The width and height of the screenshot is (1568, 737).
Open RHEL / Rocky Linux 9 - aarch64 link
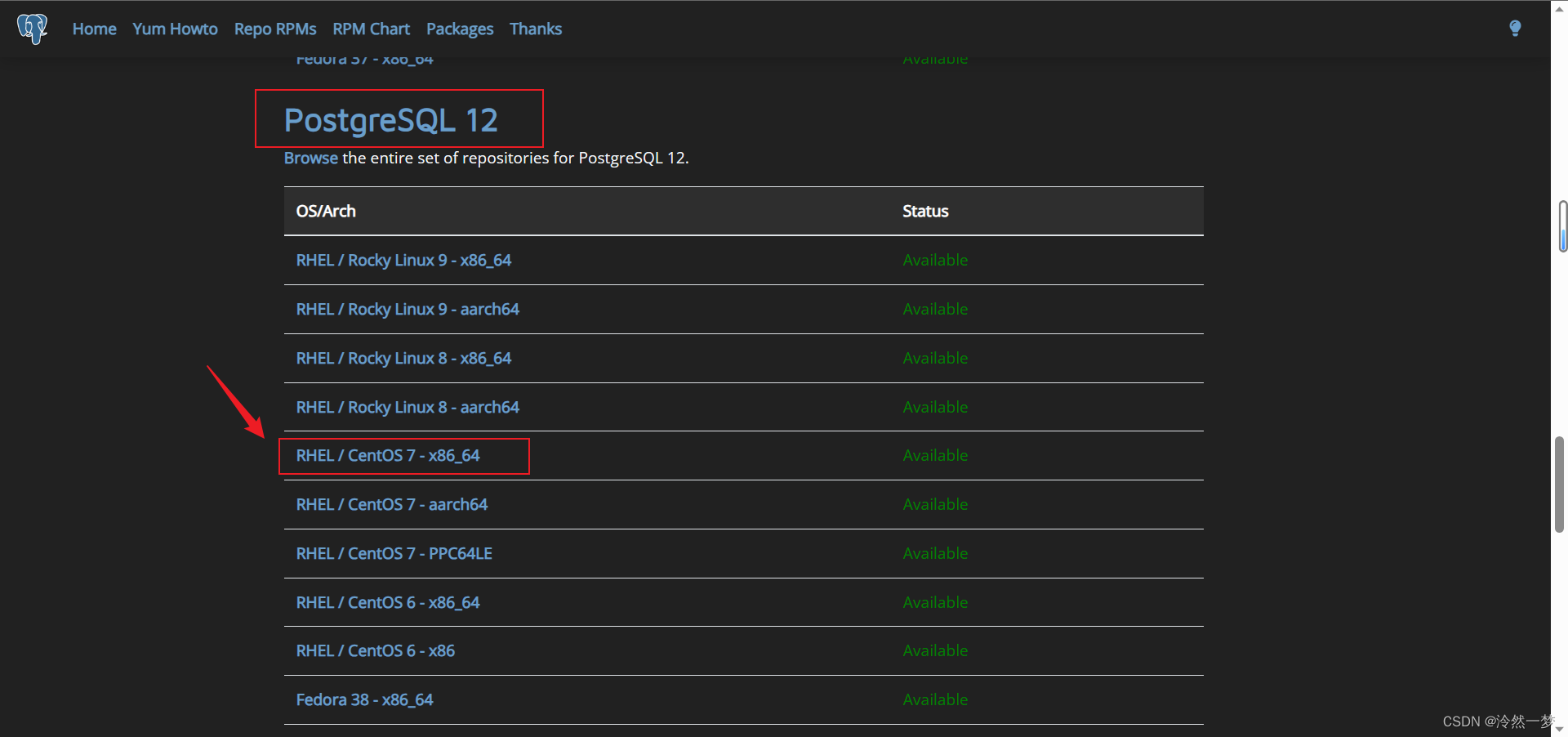(x=408, y=309)
